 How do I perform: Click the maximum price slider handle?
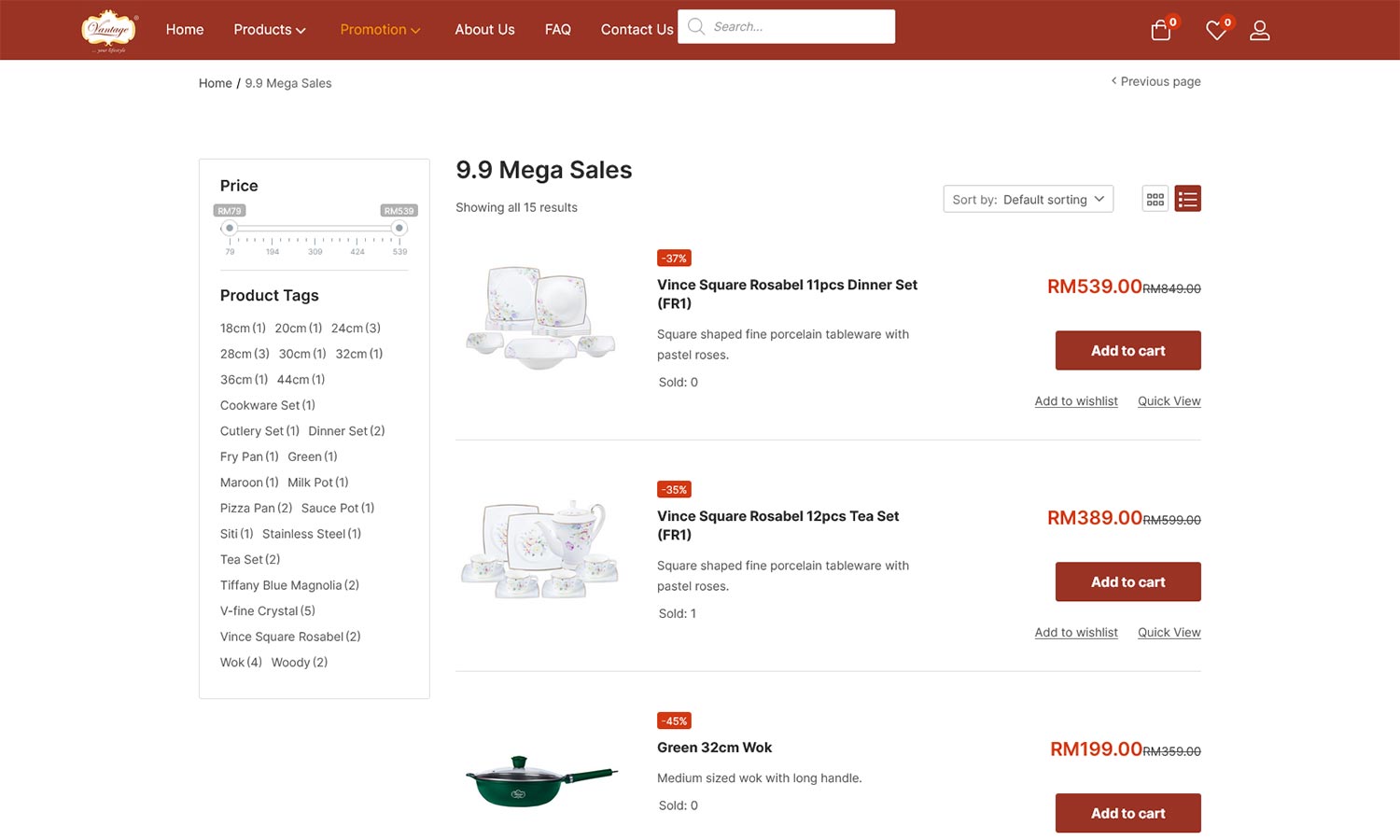point(399,228)
